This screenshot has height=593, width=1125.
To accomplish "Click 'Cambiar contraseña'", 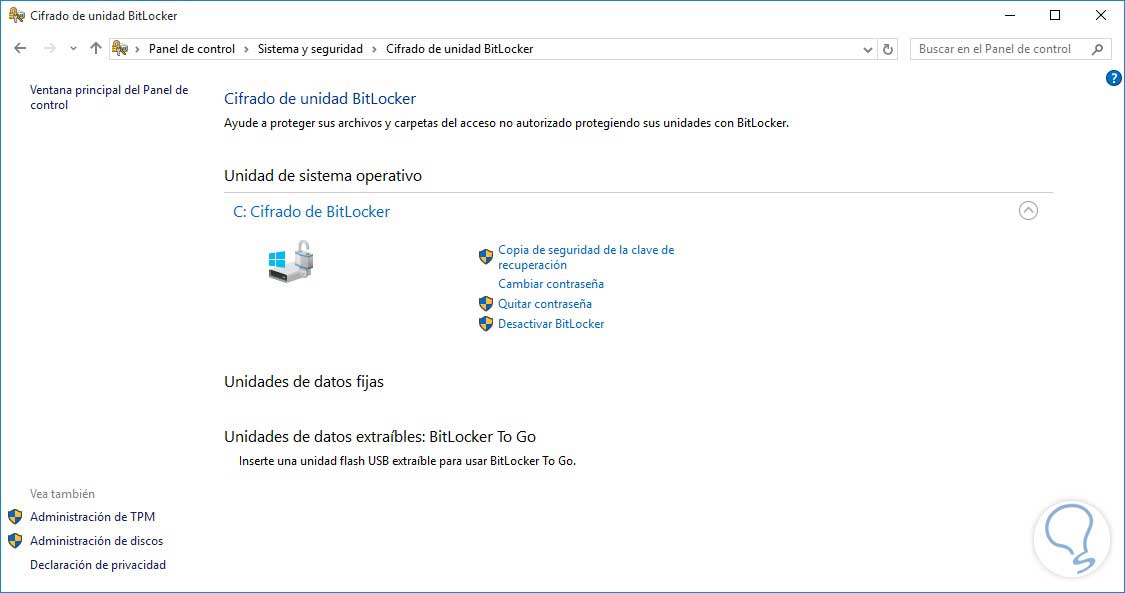I will pos(551,284).
